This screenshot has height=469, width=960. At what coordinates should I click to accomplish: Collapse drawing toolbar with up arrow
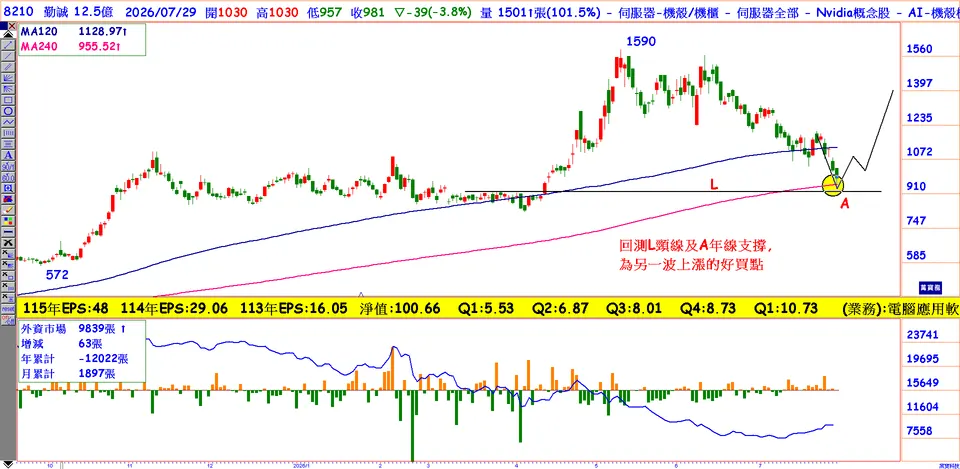tap(8, 35)
